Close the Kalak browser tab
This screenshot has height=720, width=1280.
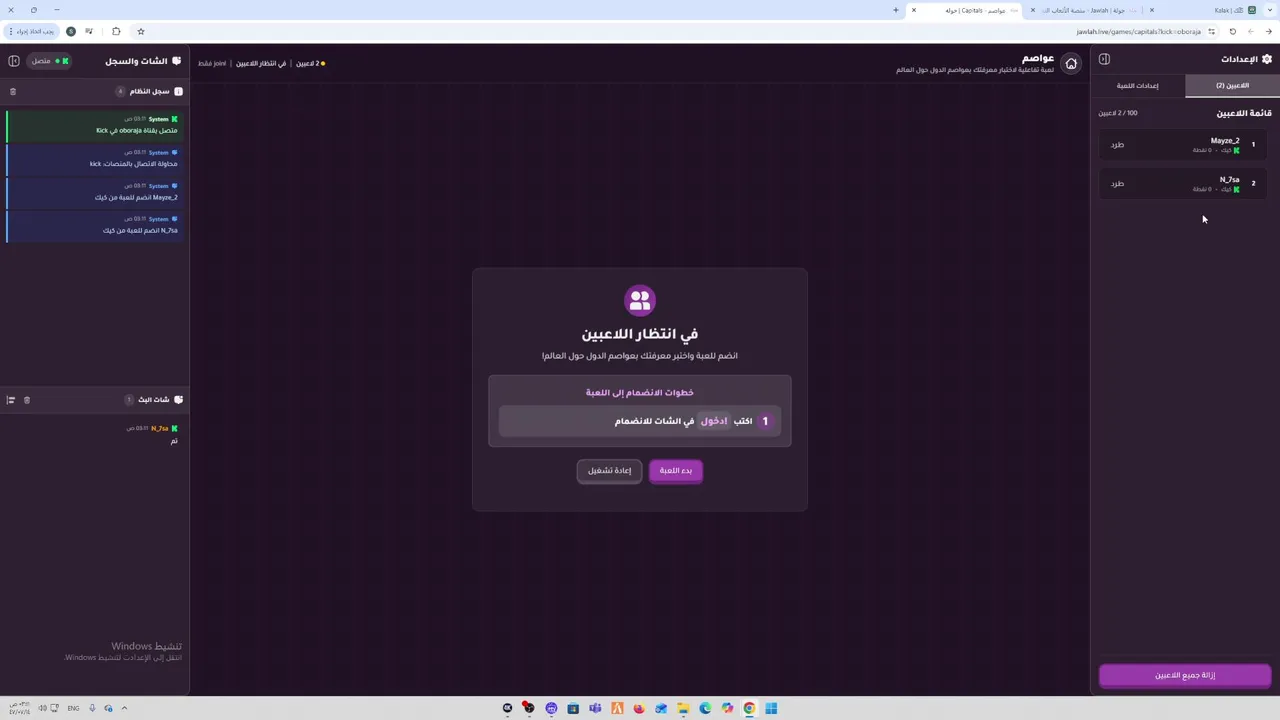tap(1152, 10)
